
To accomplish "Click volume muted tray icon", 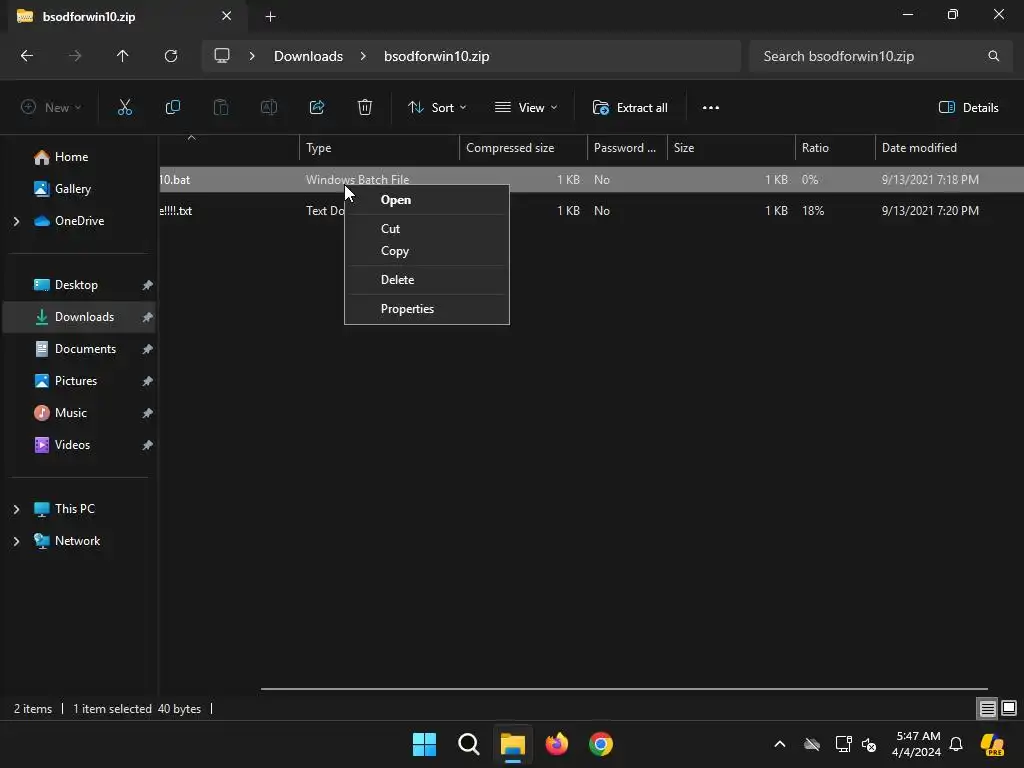I will (x=869, y=744).
